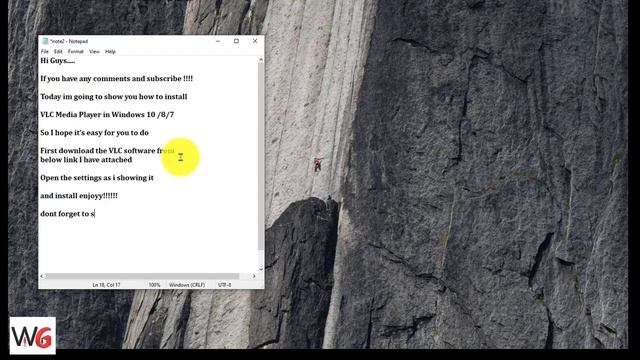Click the 'Ln 10, Col 17' status entry
The height and width of the screenshot is (360, 640).
click(106, 285)
